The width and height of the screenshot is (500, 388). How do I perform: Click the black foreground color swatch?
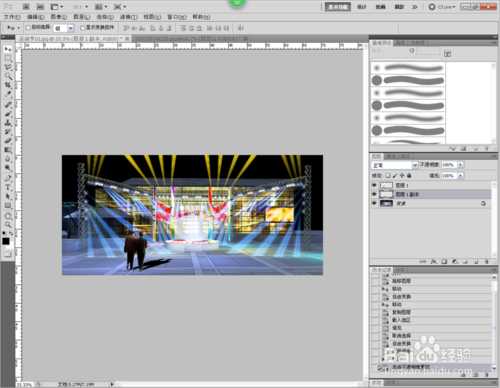(6, 241)
